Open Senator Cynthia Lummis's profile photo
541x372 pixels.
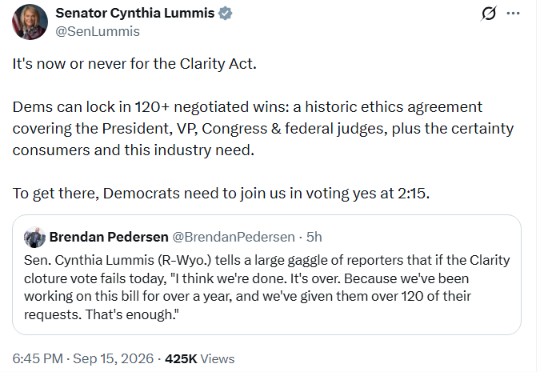(30, 22)
